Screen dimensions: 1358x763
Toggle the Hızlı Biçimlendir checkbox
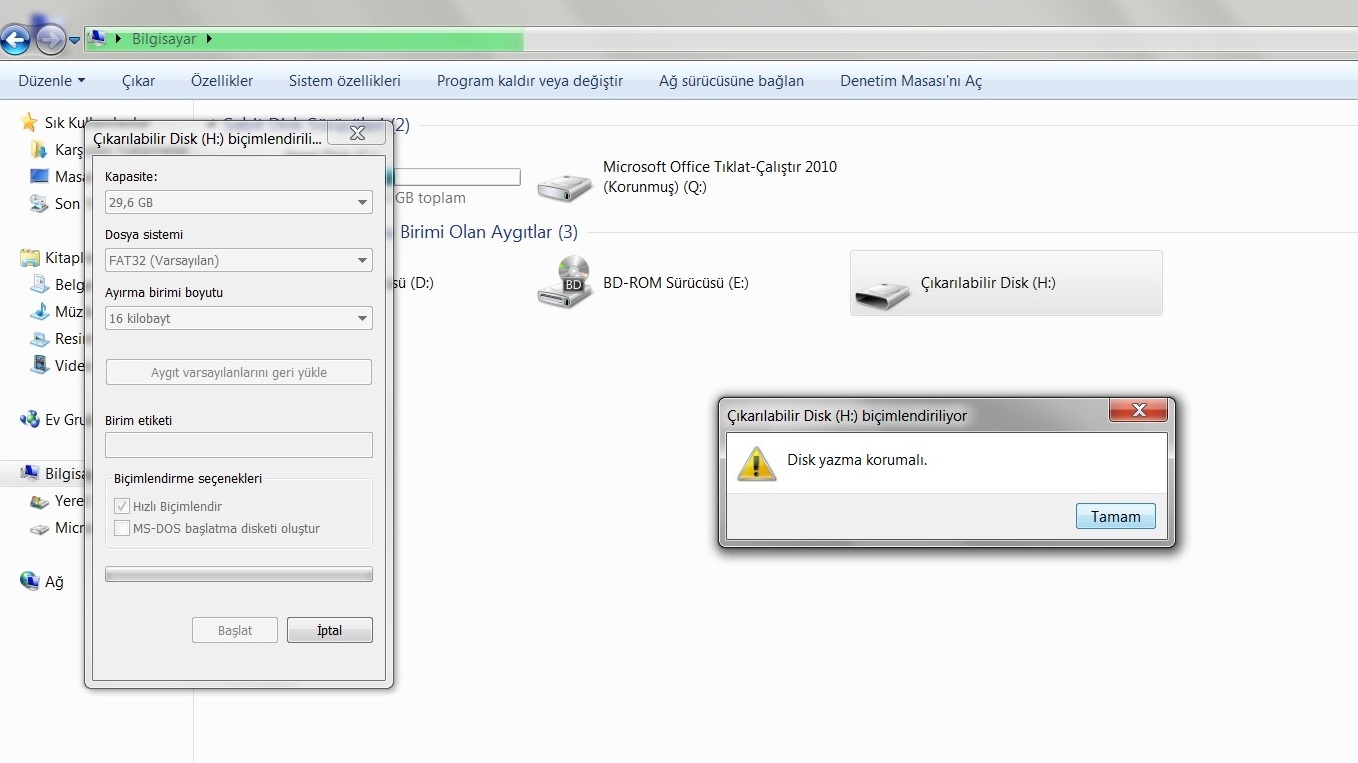click(122, 506)
